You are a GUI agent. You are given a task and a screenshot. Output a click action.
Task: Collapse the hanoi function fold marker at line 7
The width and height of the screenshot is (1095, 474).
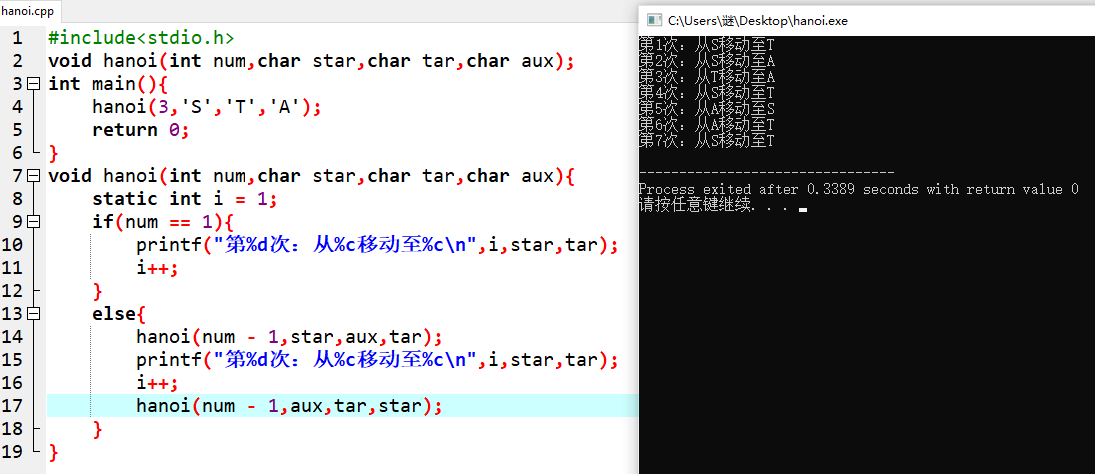pyautogui.click(x=34, y=175)
